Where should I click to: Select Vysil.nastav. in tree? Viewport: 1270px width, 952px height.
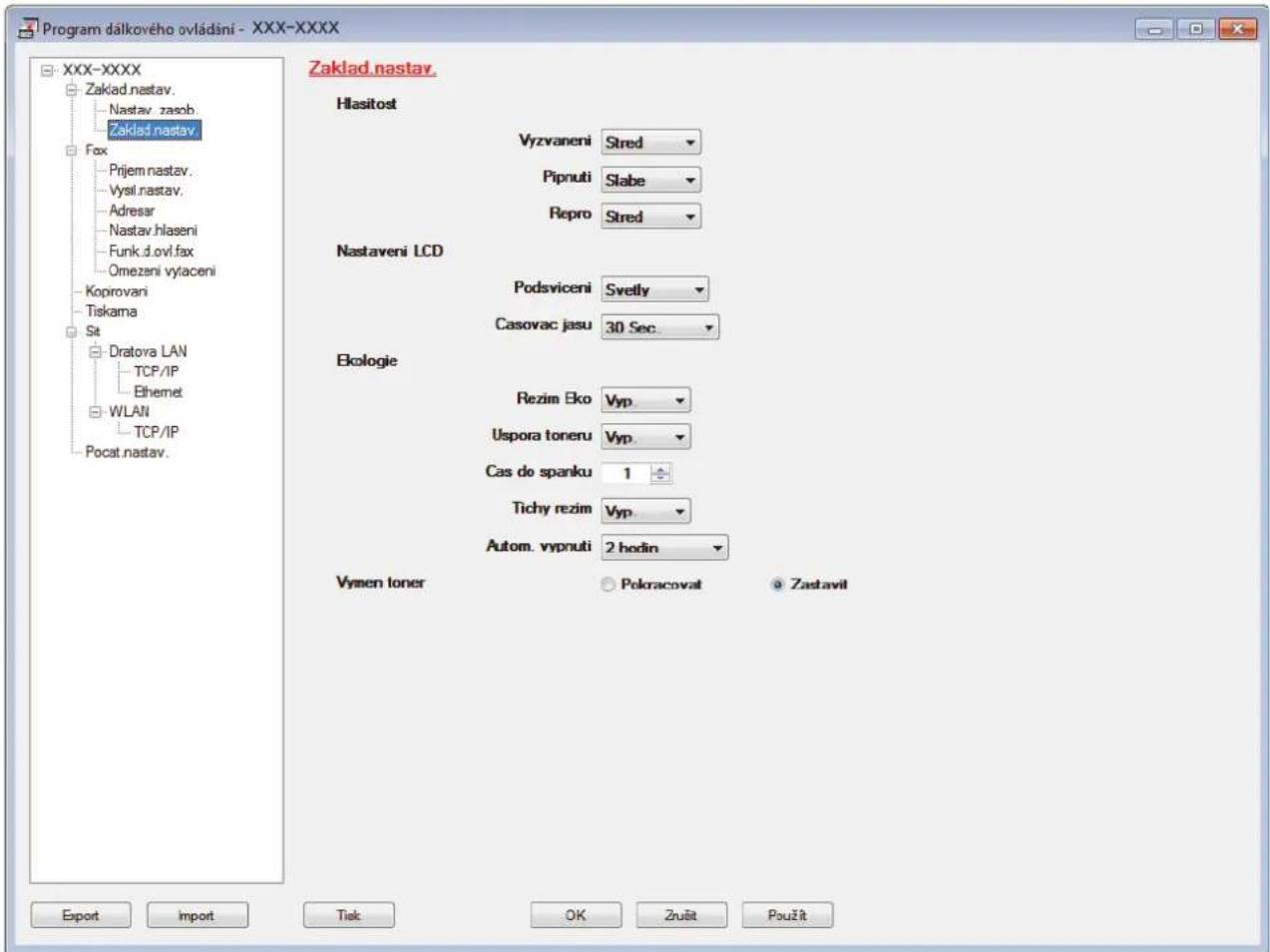coord(146,191)
